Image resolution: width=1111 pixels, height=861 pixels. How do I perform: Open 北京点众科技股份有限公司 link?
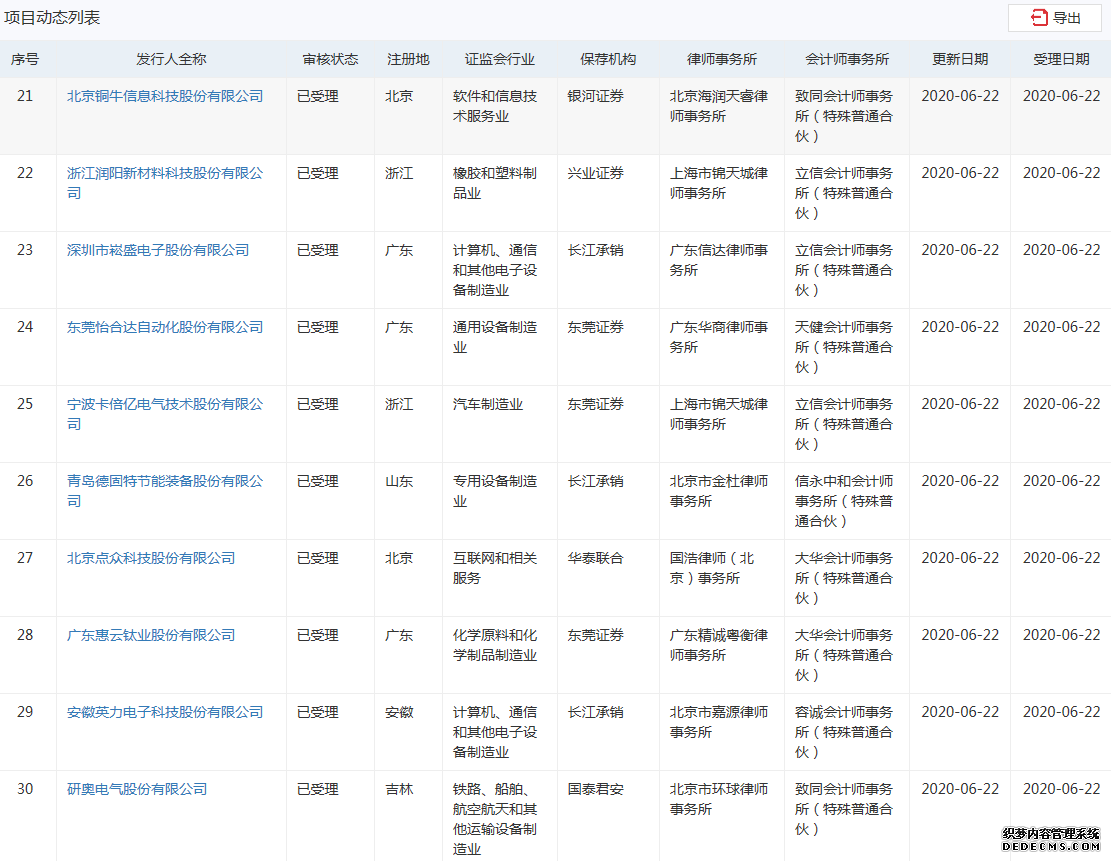coord(151,558)
